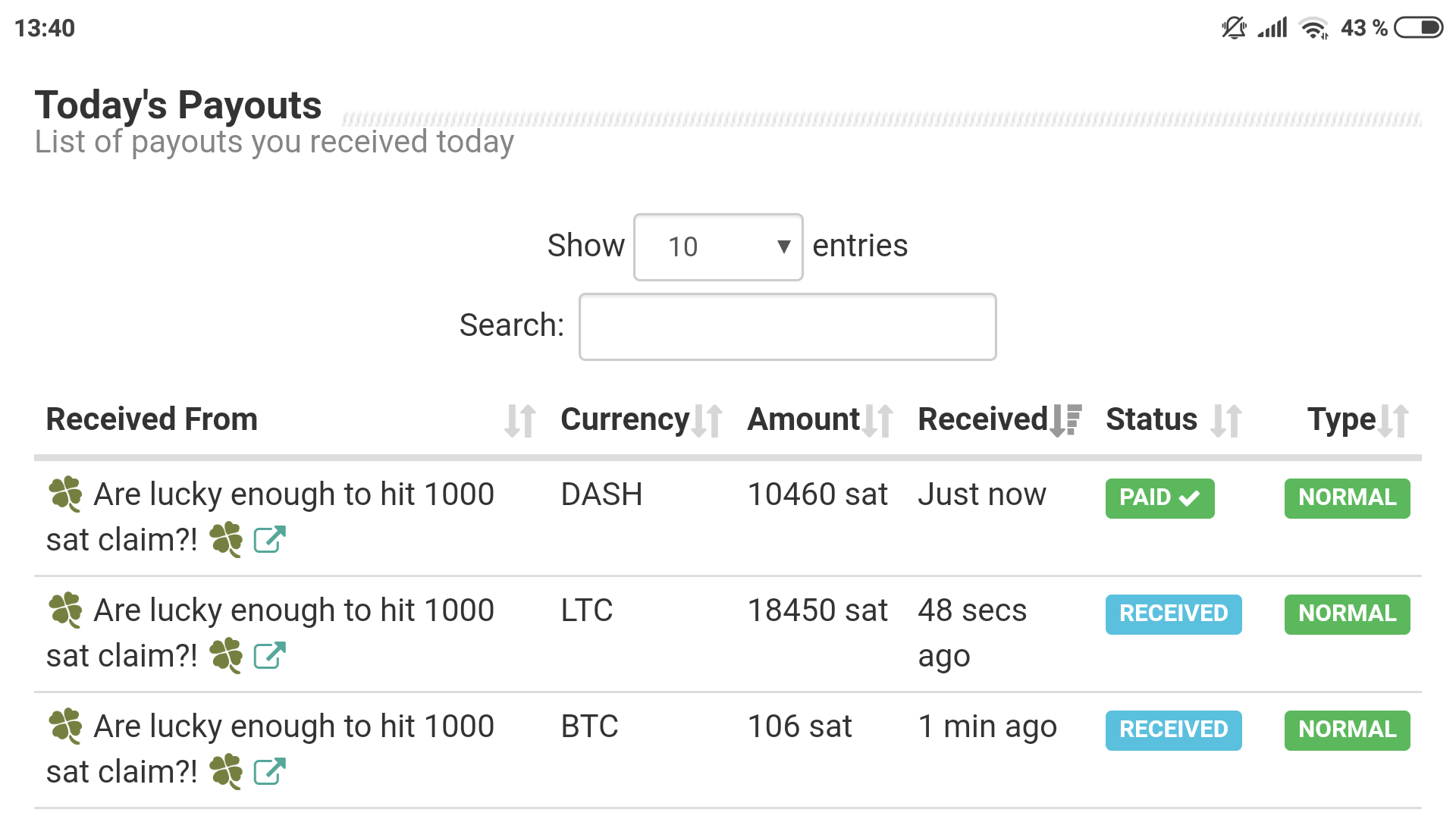Sort table by Amount column arrows
Image resolution: width=1456 pixels, height=819 pixels.
pos(877,421)
